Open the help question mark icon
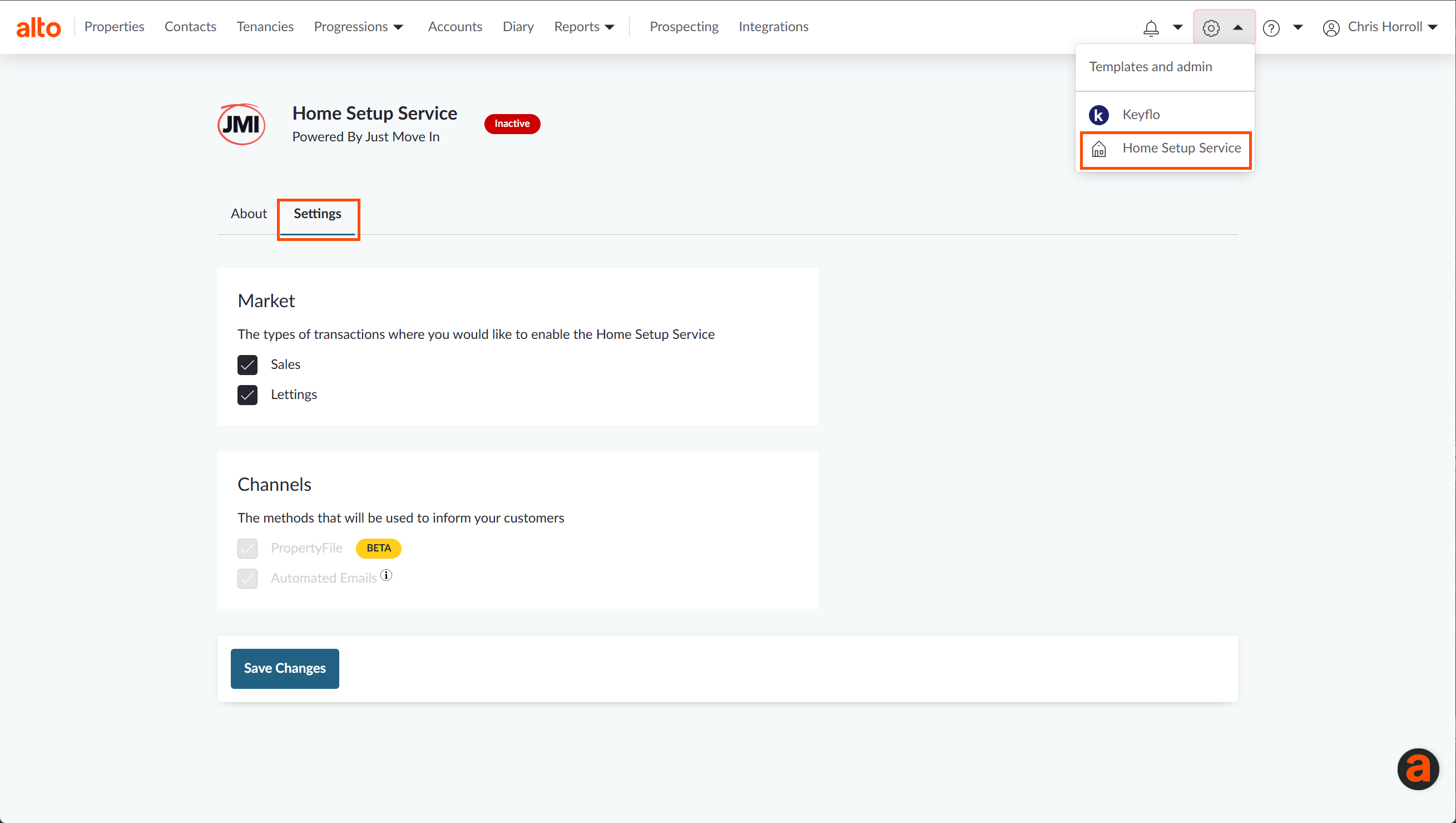 coord(1271,28)
